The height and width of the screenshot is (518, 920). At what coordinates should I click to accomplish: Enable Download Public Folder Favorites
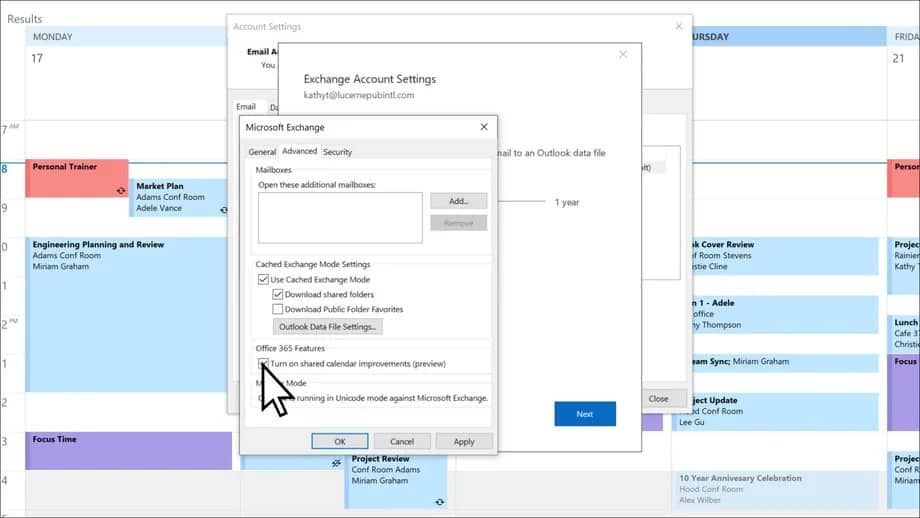(278, 310)
